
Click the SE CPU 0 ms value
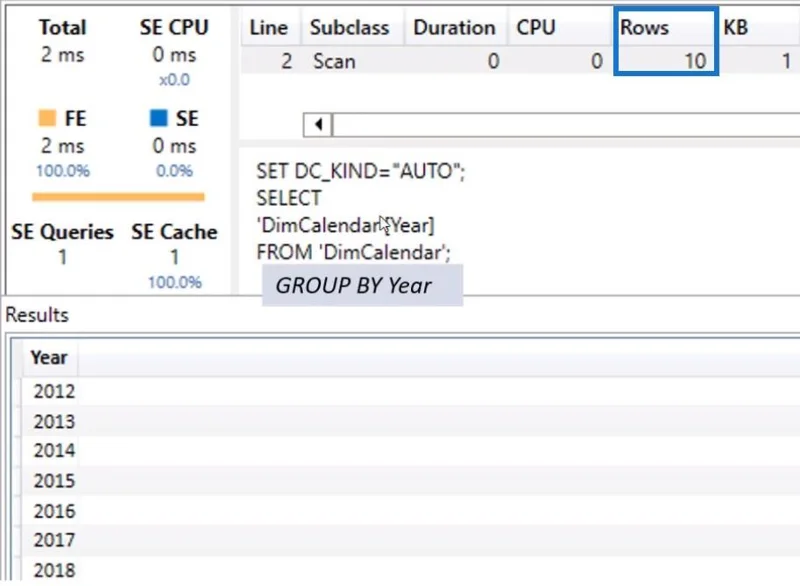pos(174,55)
